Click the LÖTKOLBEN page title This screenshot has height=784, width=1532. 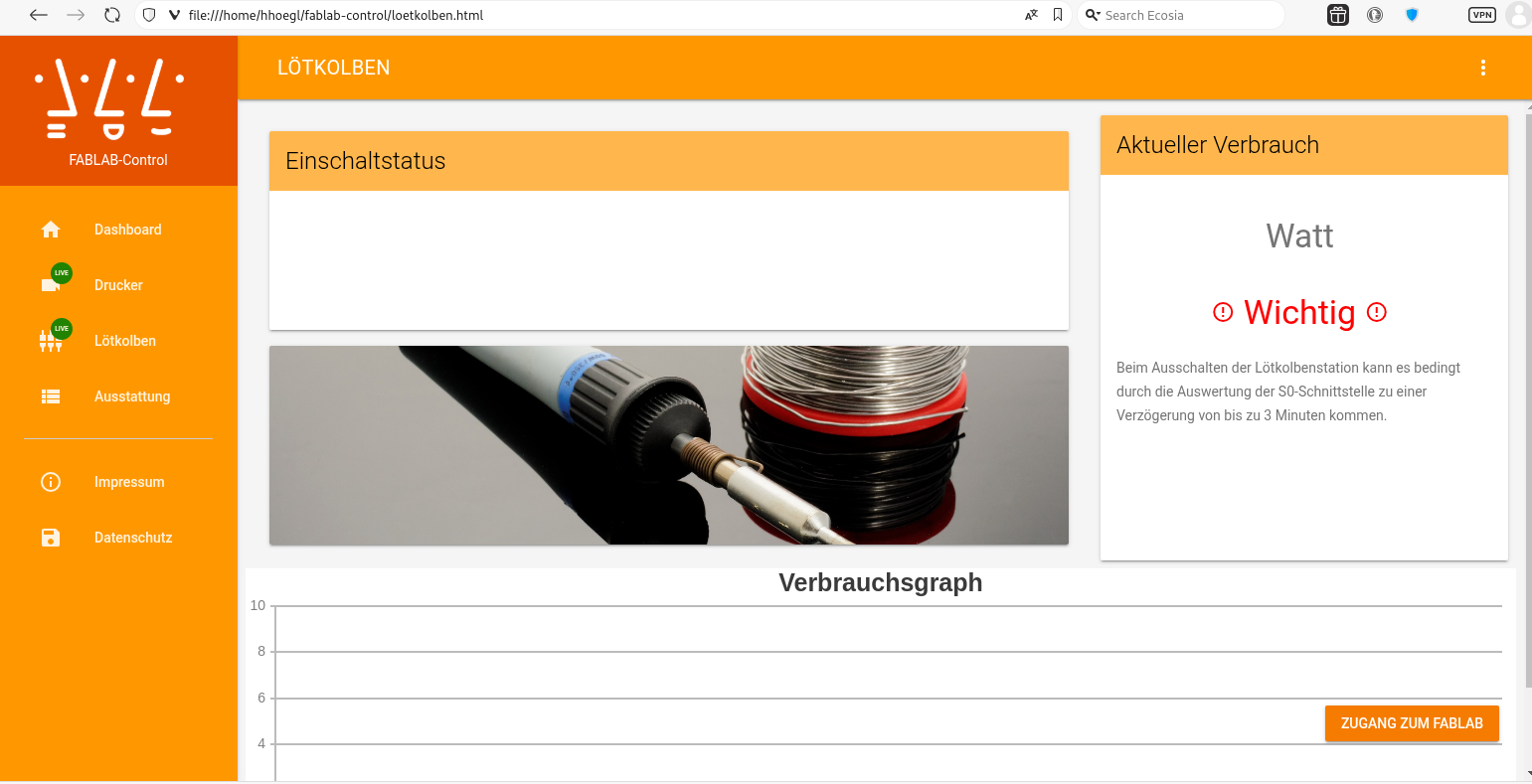333,68
